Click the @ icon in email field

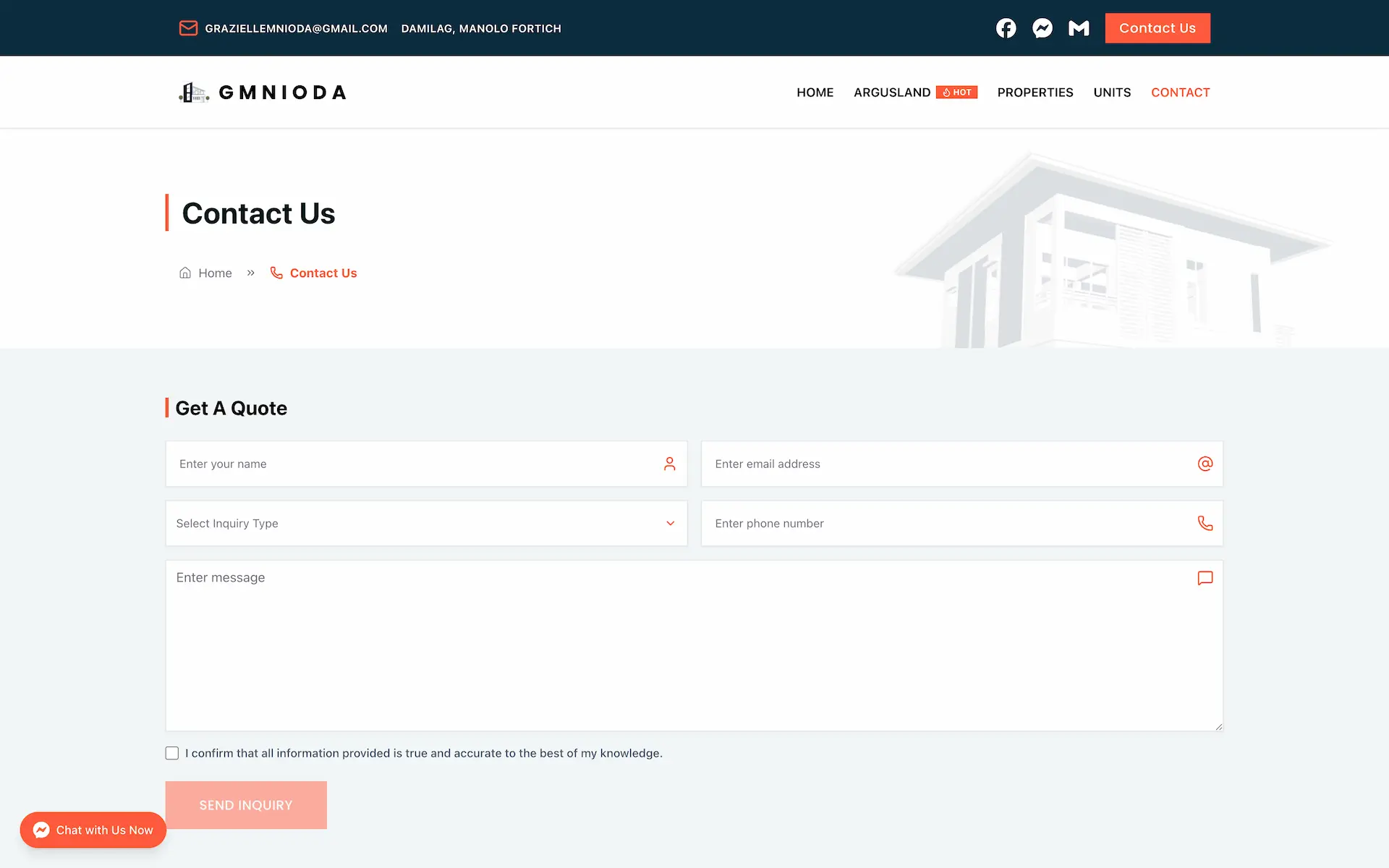(1205, 464)
